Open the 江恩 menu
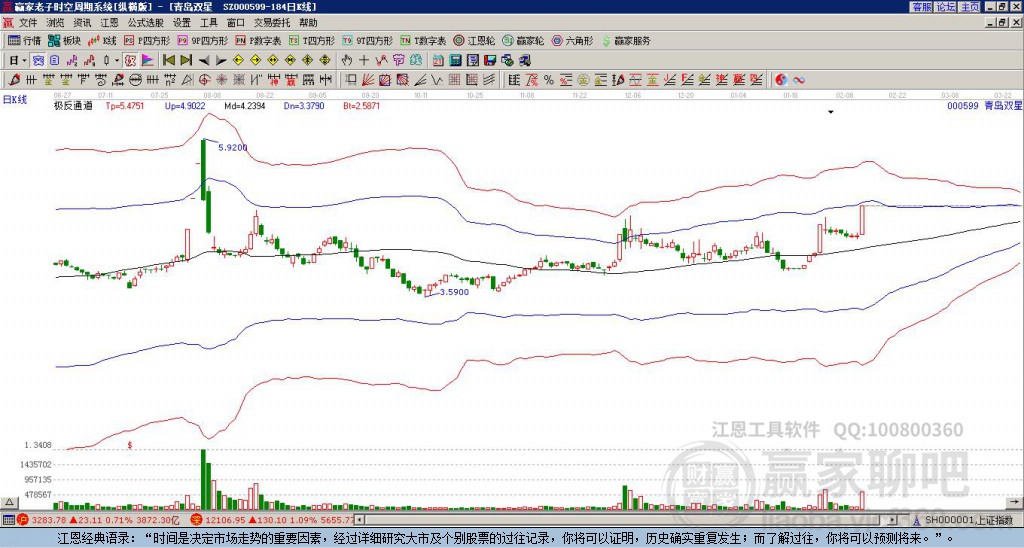Viewport: 1024px width, 548px height. tap(109, 23)
